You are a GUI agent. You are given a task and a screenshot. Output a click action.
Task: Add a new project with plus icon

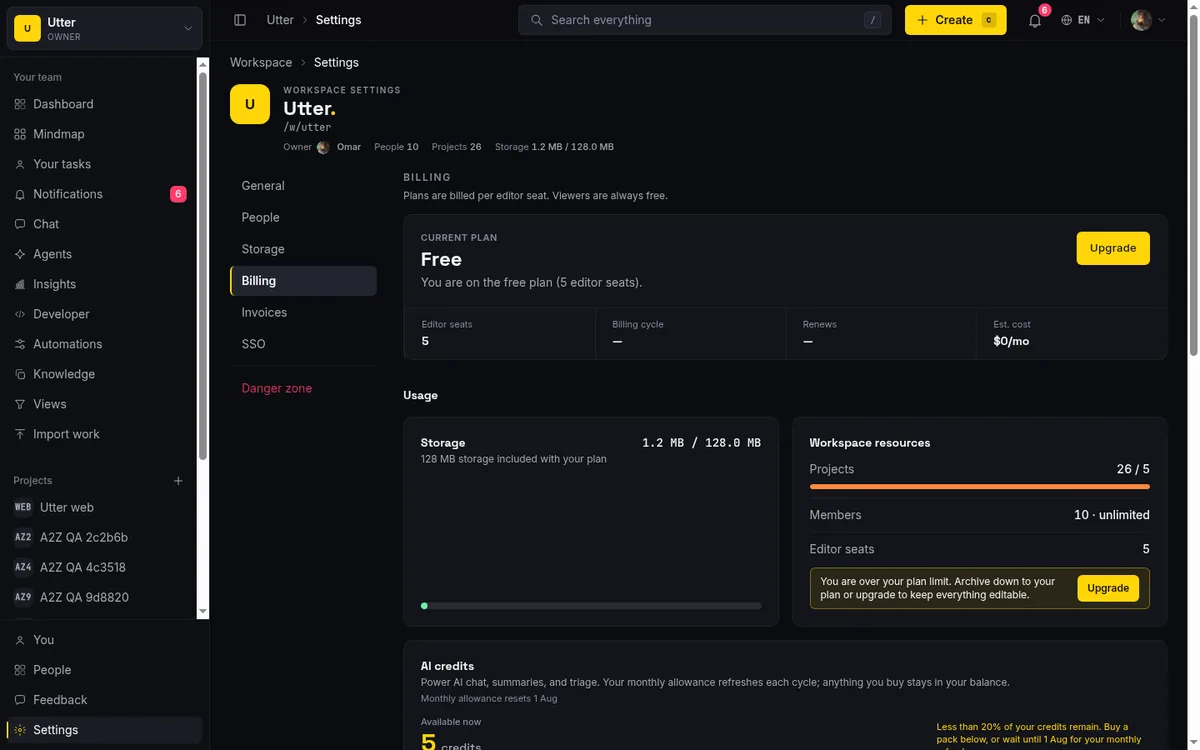[178, 481]
